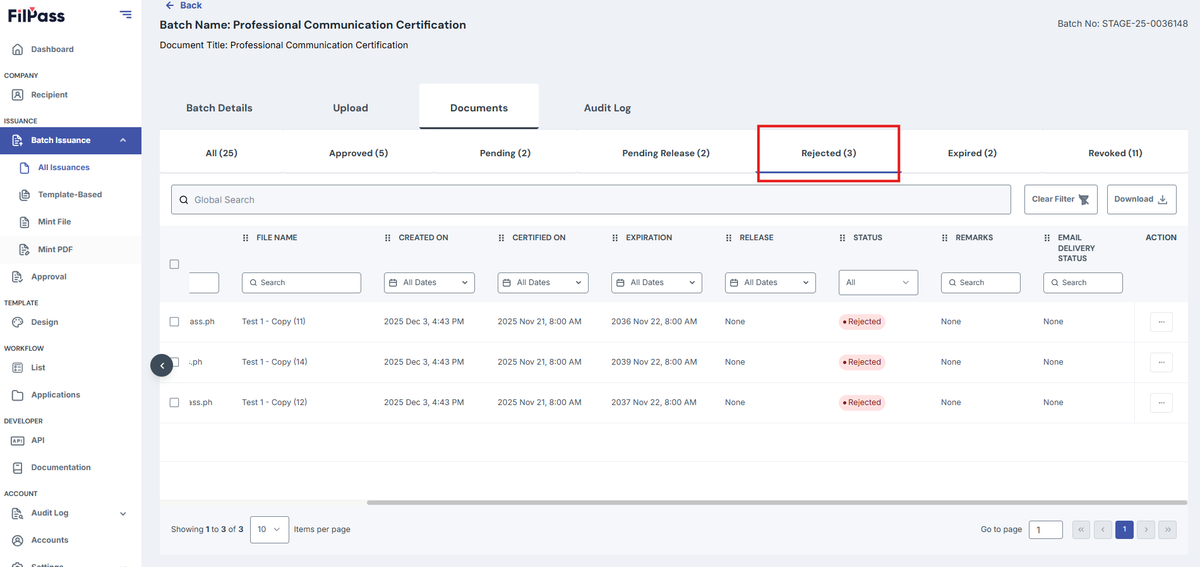The height and width of the screenshot is (567, 1200).
Task: Filter to Revoked (11) documents
Action: click(x=1115, y=153)
